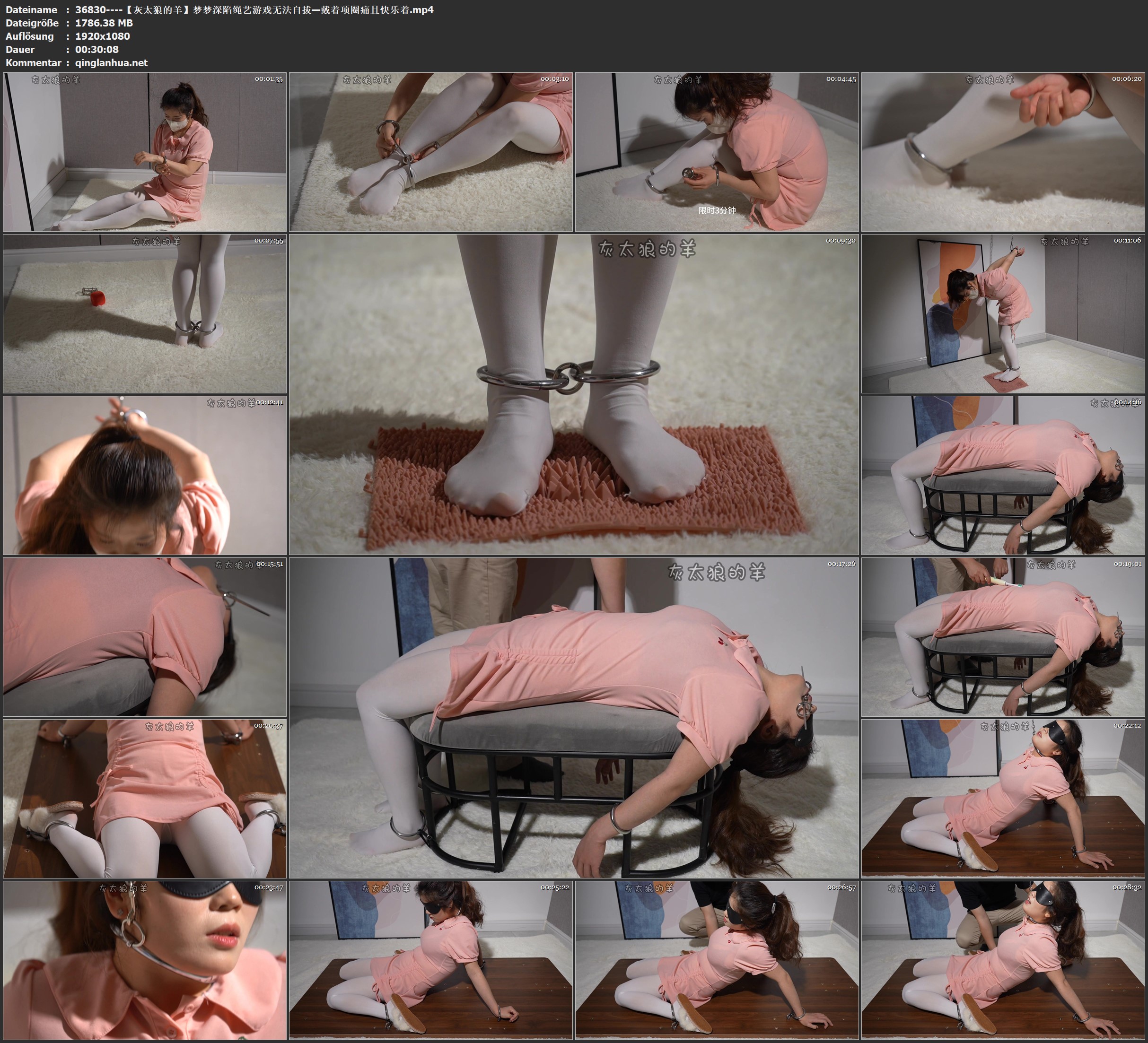Click the frame marked 00:06:20
The image size is (1148, 1043).
point(1003,151)
